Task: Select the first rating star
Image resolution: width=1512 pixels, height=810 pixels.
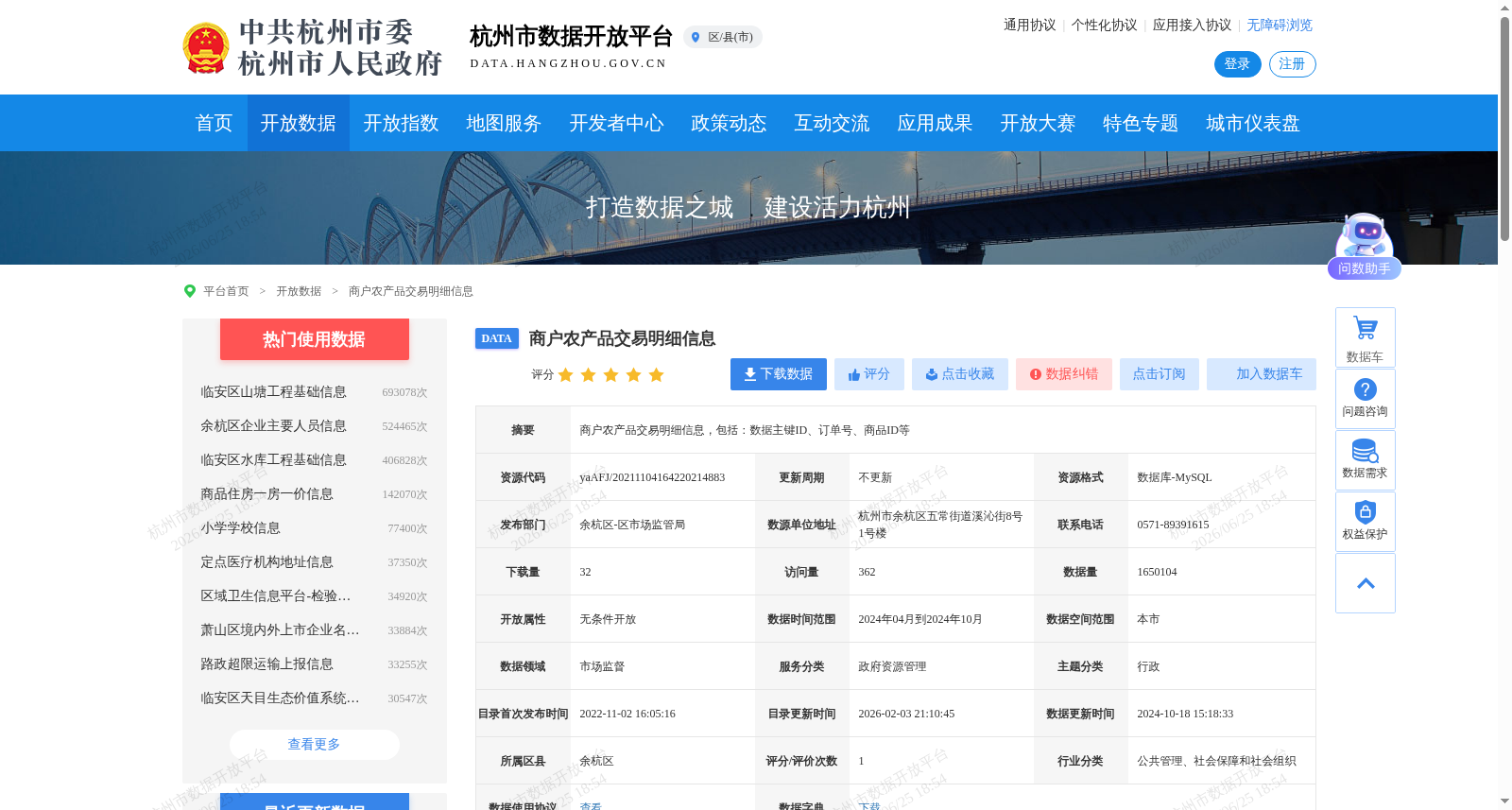Action: pyautogui.click(x=566, y=375)
